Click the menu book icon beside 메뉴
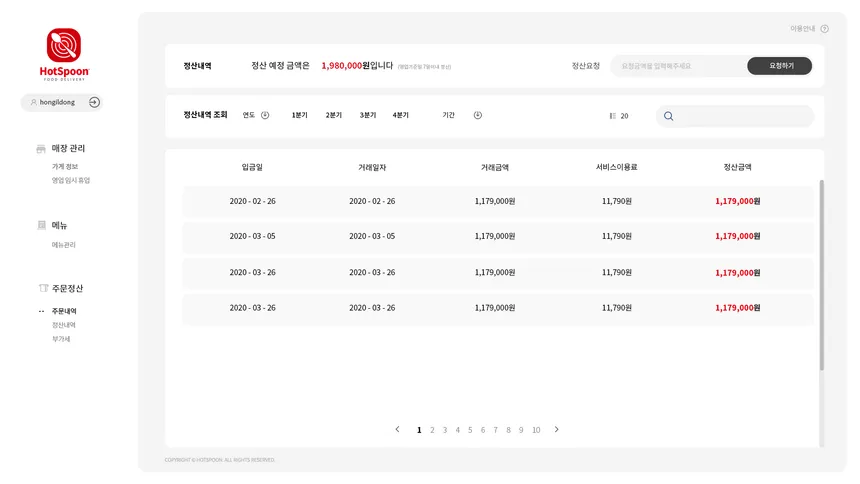This screenshot has height=484, width=860. [42, 225]
